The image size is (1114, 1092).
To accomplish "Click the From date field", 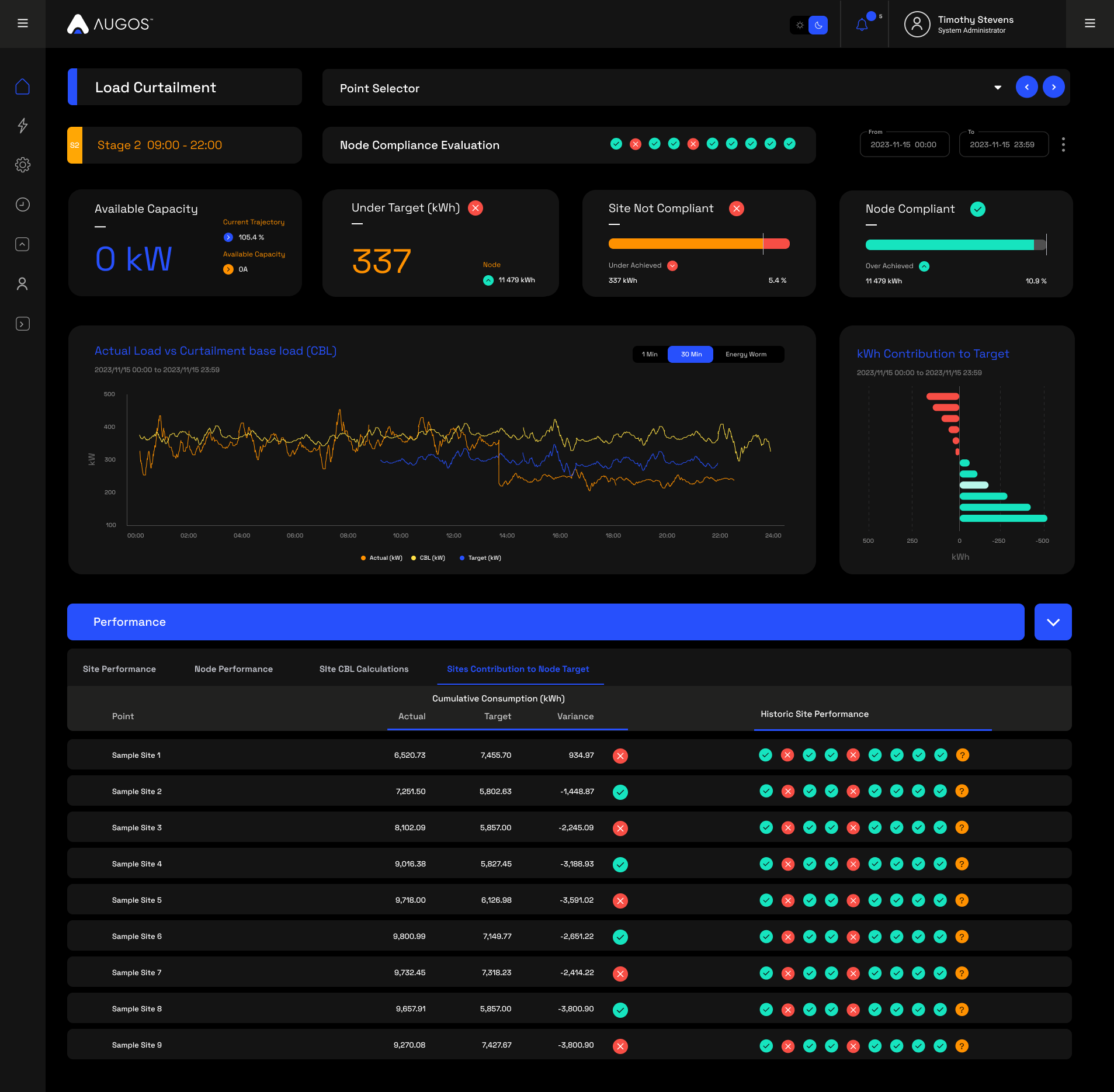I will [x=904, y=144].
